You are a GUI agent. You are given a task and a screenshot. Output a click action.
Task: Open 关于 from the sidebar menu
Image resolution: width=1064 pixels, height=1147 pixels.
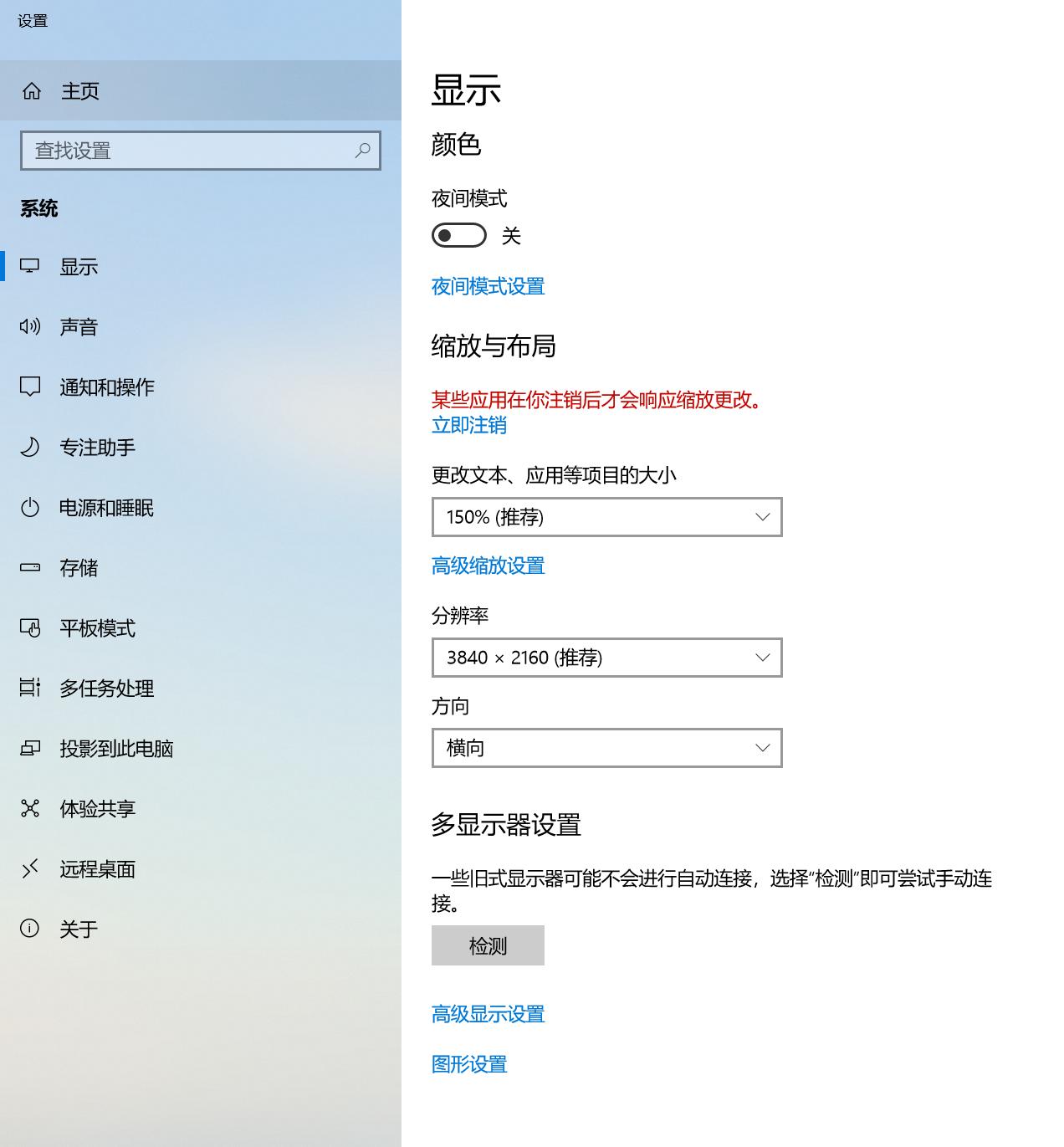click(79, 929)
